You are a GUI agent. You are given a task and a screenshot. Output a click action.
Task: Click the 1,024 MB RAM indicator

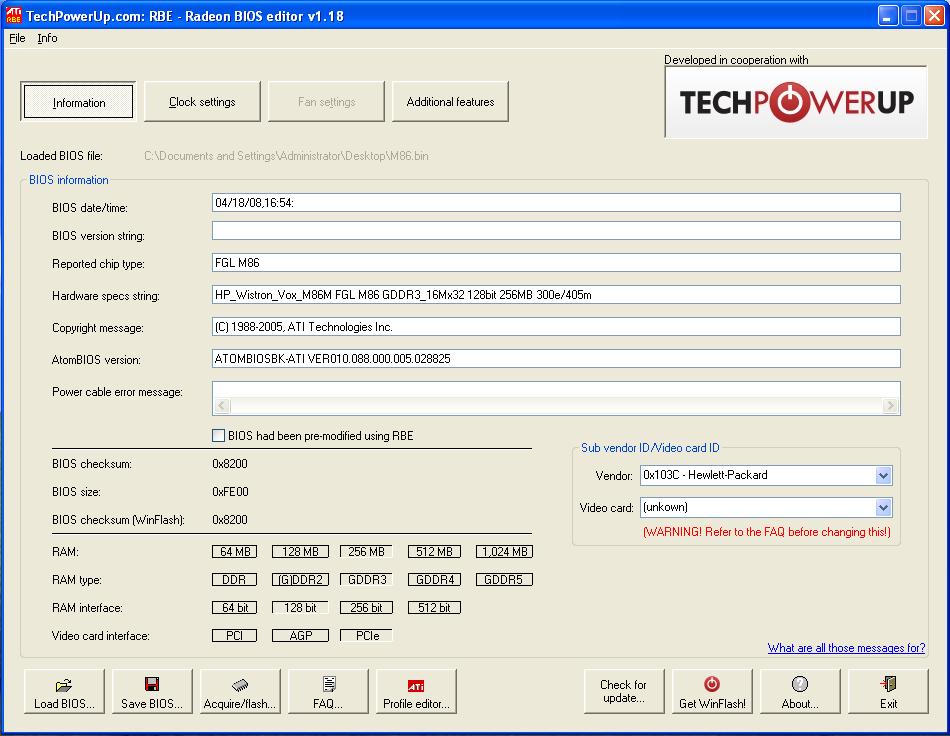pyautogui.click(x=504, y=552)
